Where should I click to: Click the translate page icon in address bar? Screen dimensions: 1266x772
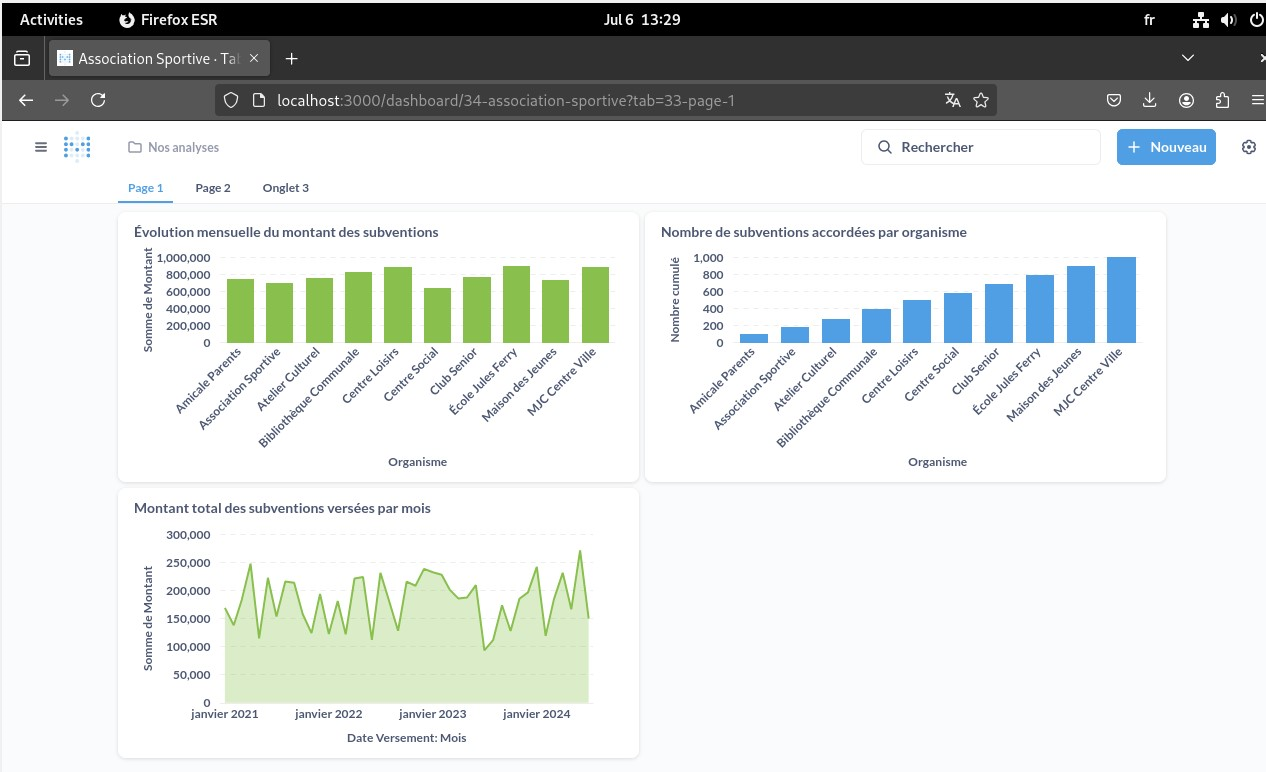(952, 100)
